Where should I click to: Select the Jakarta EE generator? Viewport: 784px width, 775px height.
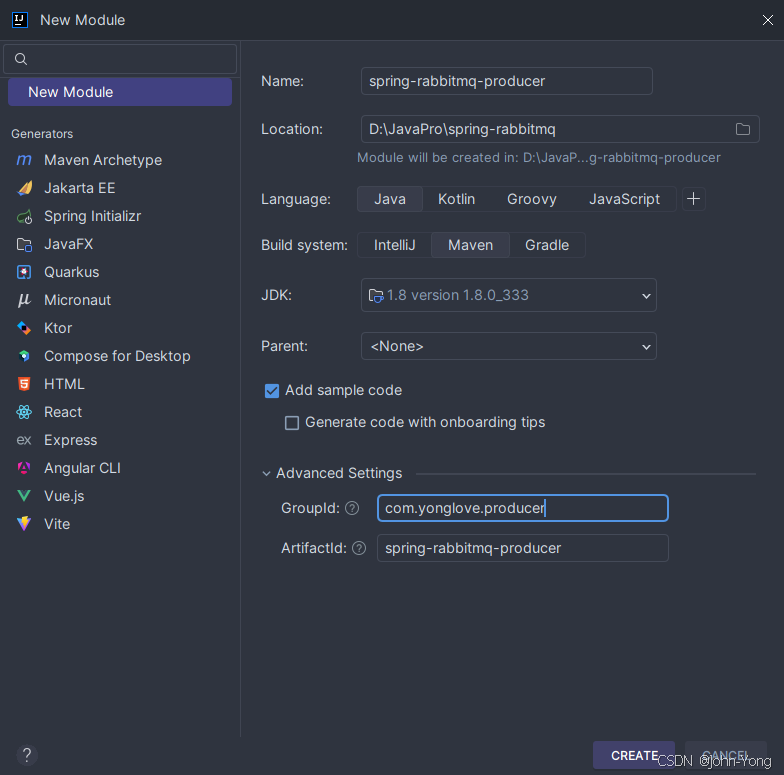(120, 188)
